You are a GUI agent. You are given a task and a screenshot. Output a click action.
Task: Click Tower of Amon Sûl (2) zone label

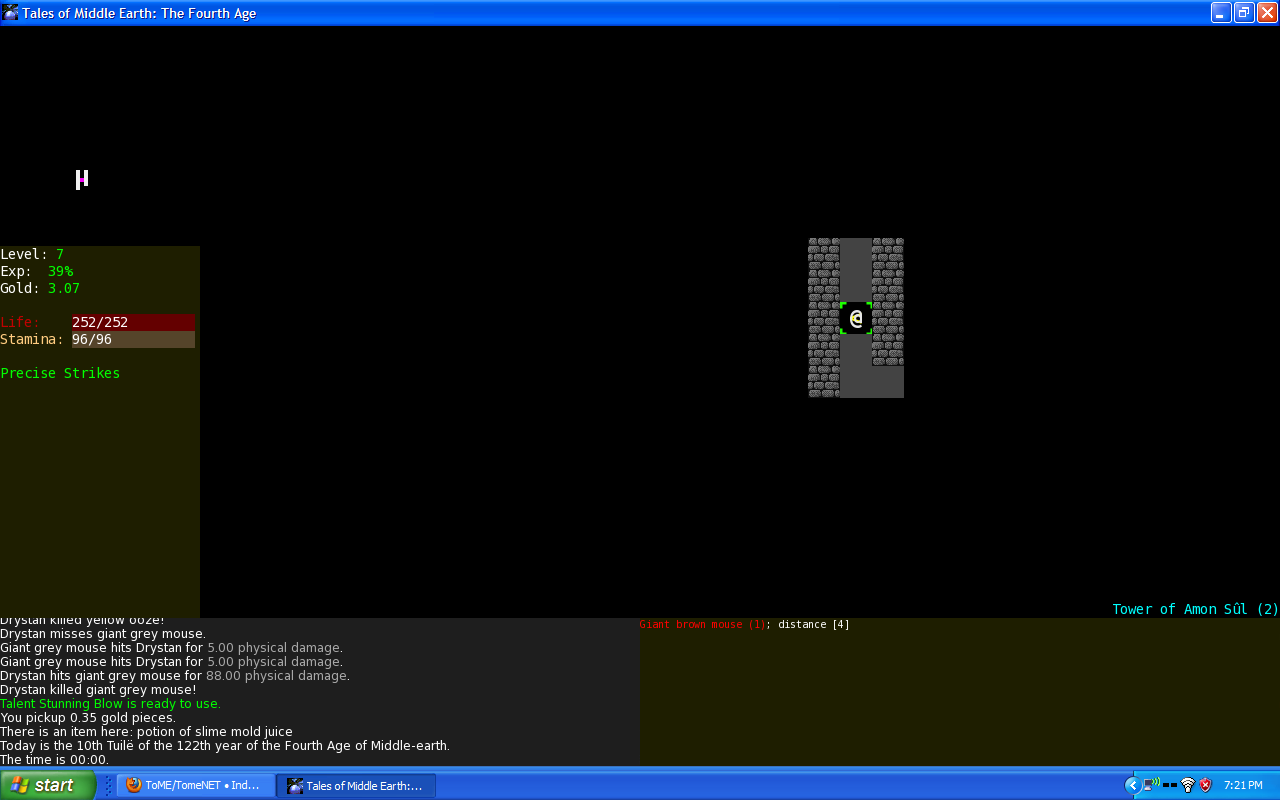point(1196,609)
